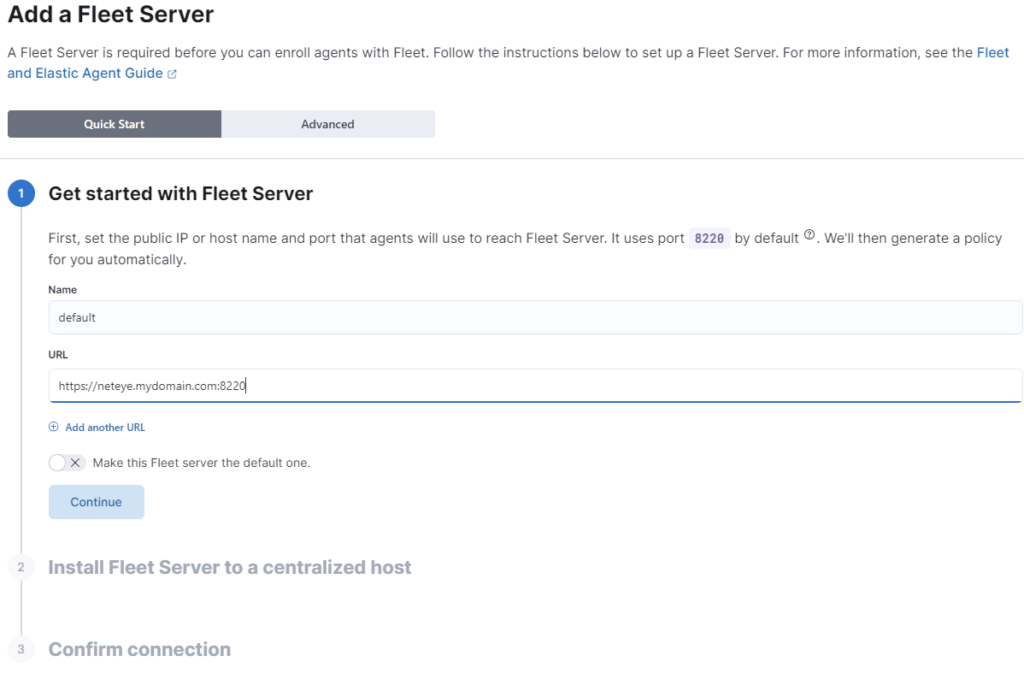Click the plus icon beside Add another URL
1024x697 pixels.
54,427
